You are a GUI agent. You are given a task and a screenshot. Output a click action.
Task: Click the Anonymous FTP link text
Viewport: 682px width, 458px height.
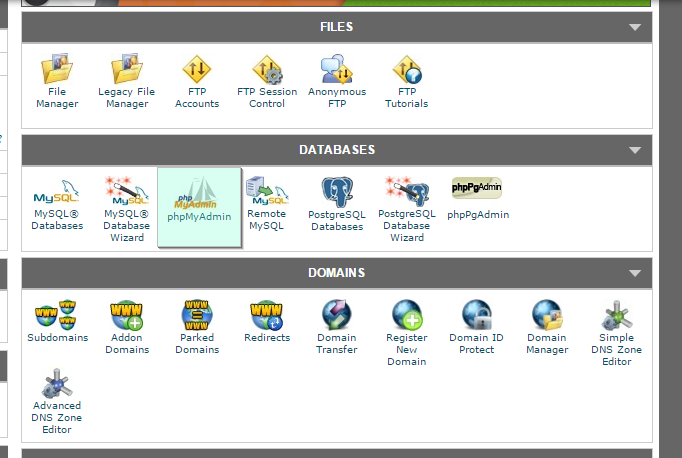click(337, 98)
